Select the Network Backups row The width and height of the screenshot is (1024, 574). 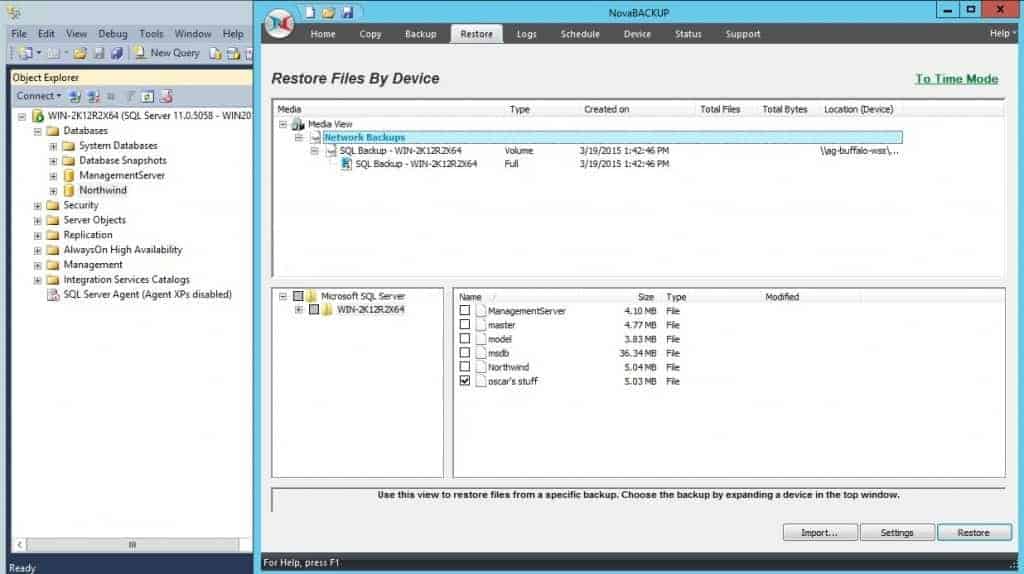coord(613,137)
